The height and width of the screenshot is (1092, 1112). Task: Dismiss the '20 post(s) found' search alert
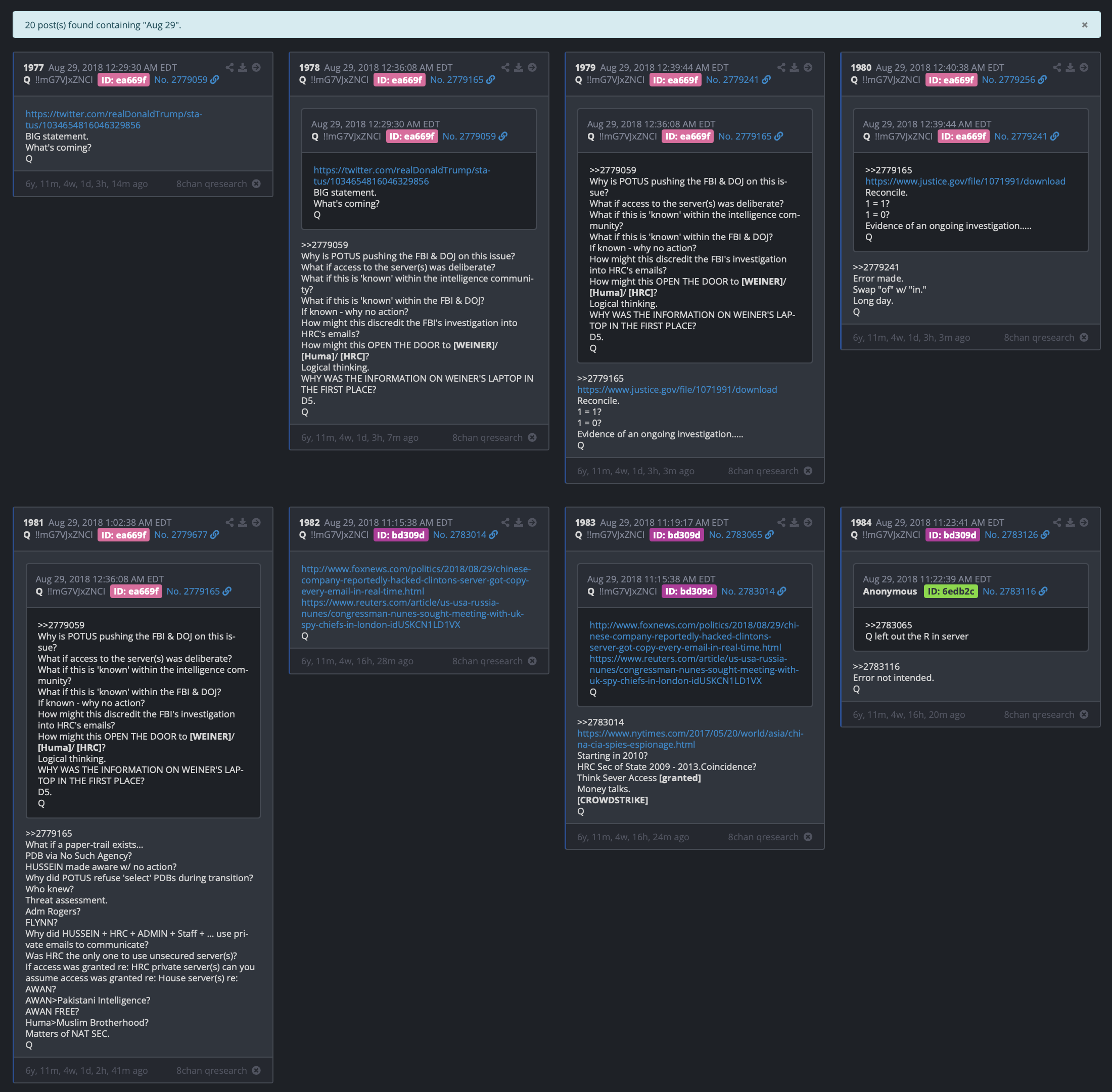click(1085, 25)
